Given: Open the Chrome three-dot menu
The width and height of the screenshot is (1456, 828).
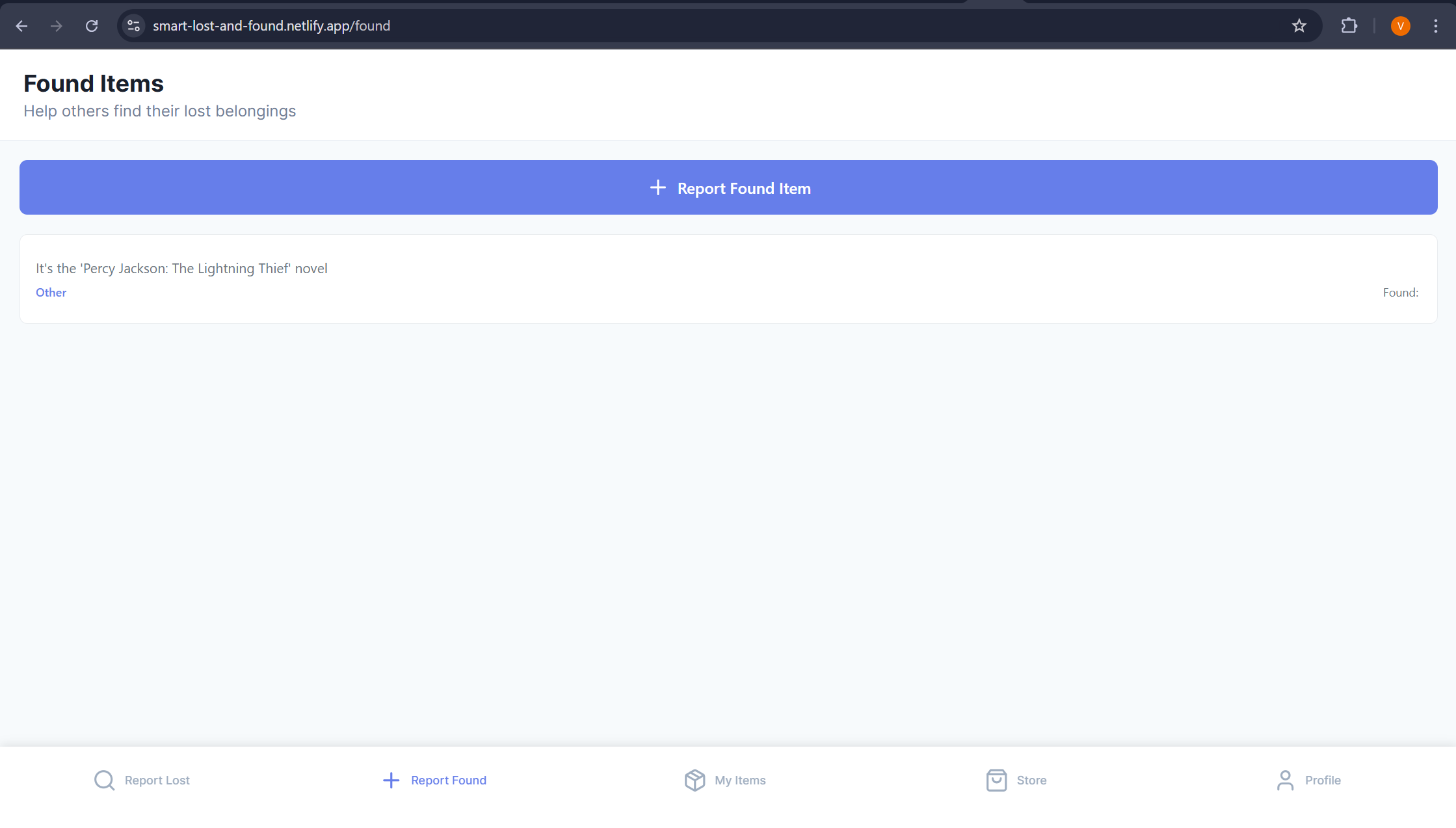Looking at the screenshot, I should (x=1435, y=26).
